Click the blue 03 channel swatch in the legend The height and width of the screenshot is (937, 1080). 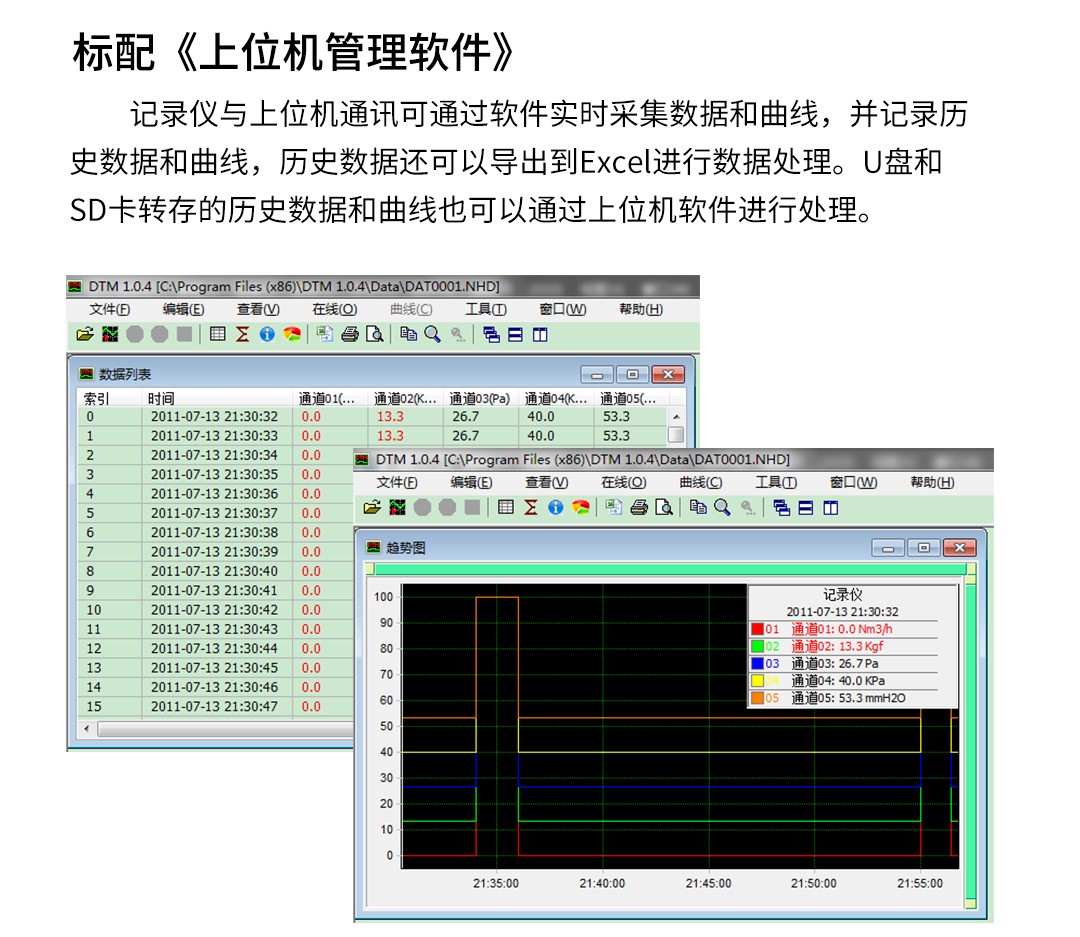point(757,663)
